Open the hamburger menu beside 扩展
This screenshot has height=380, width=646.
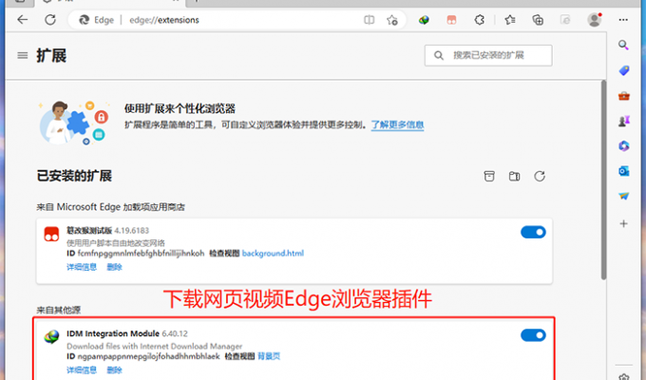(23, 55)
